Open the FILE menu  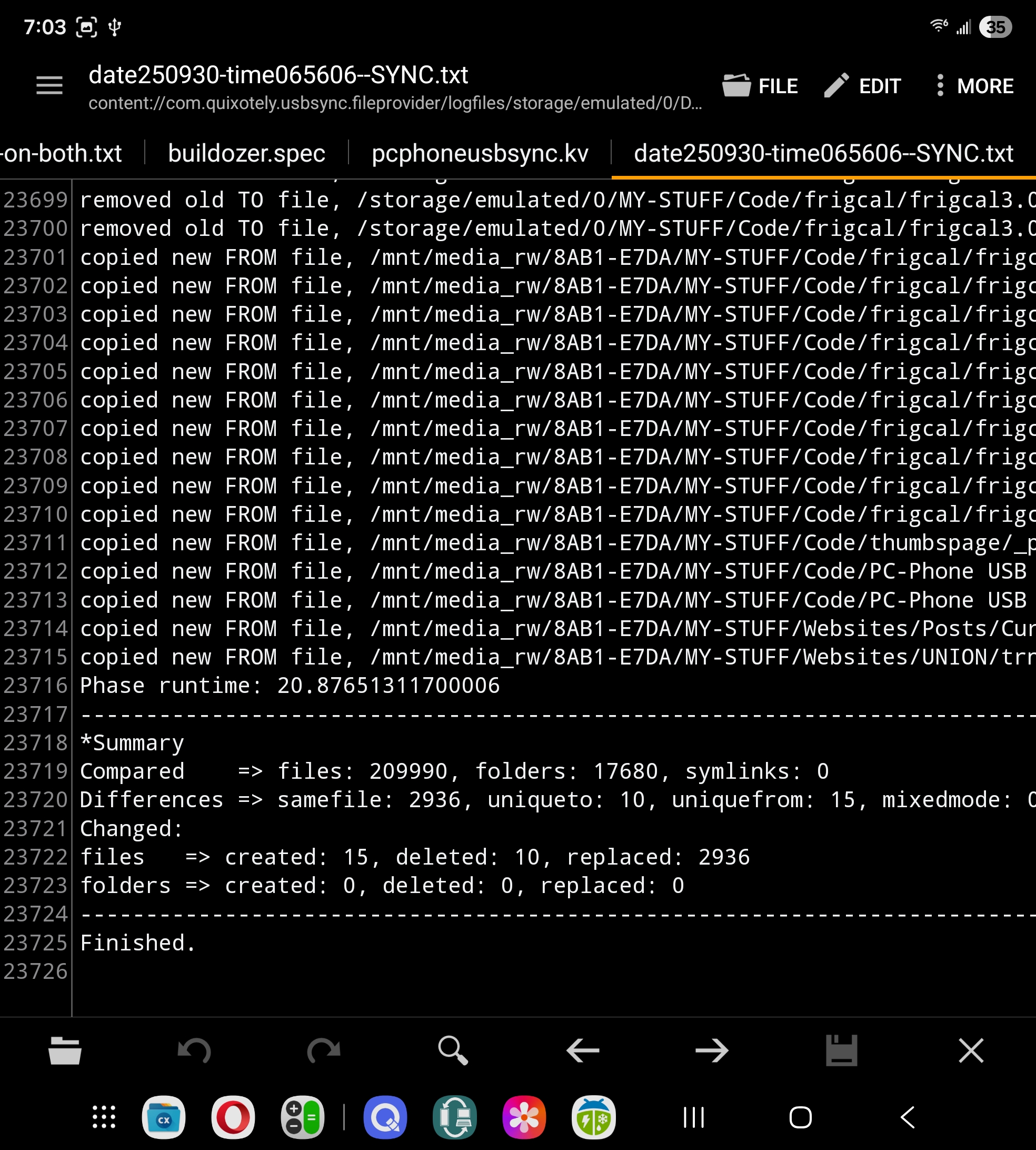[x=760, y=86]
